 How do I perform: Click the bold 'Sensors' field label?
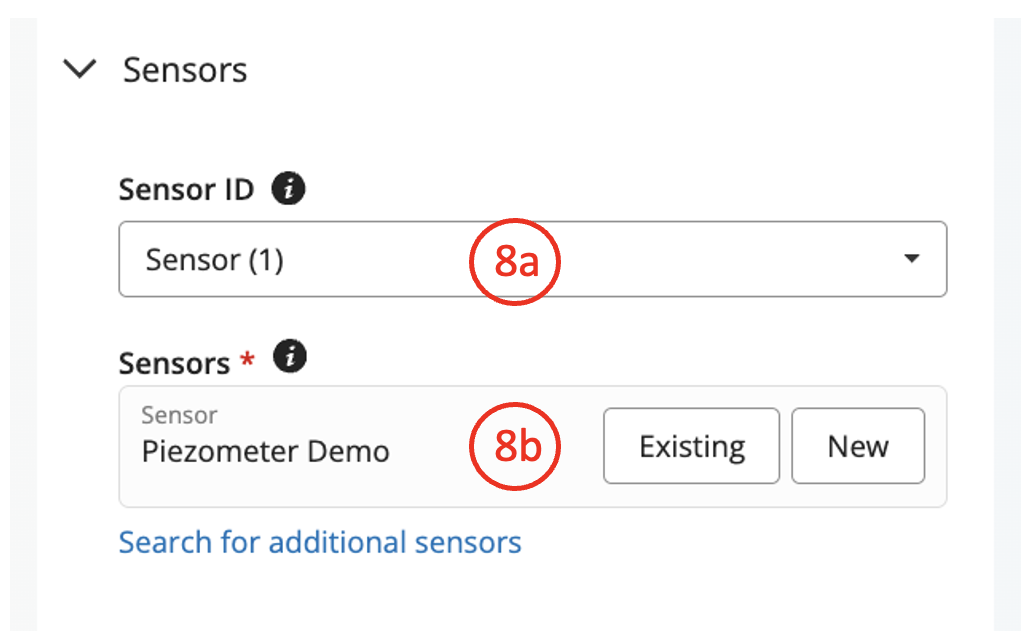tap(174, 363)
